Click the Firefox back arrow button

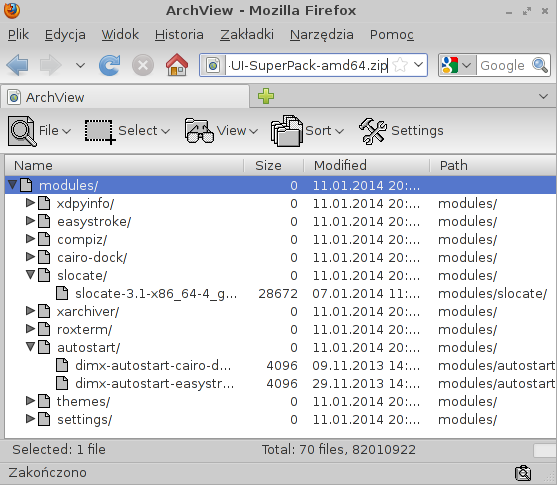tap(17, 65)
